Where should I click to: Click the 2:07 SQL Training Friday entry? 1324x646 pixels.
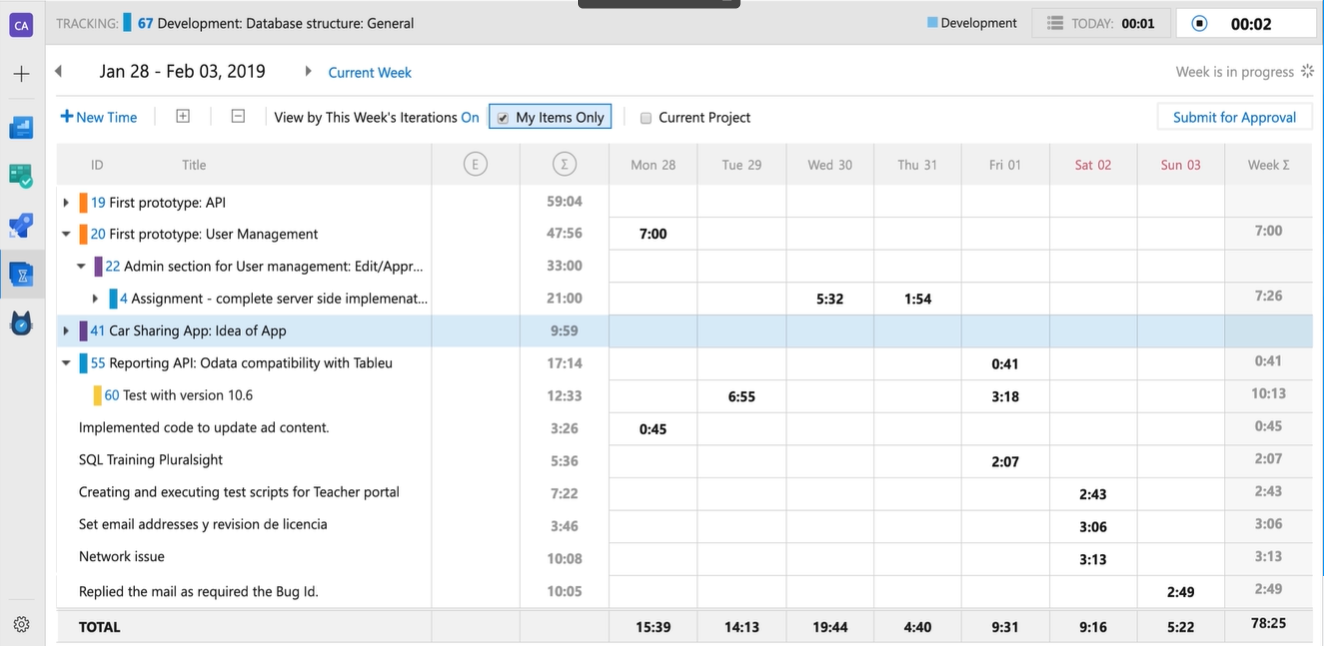1005,461
